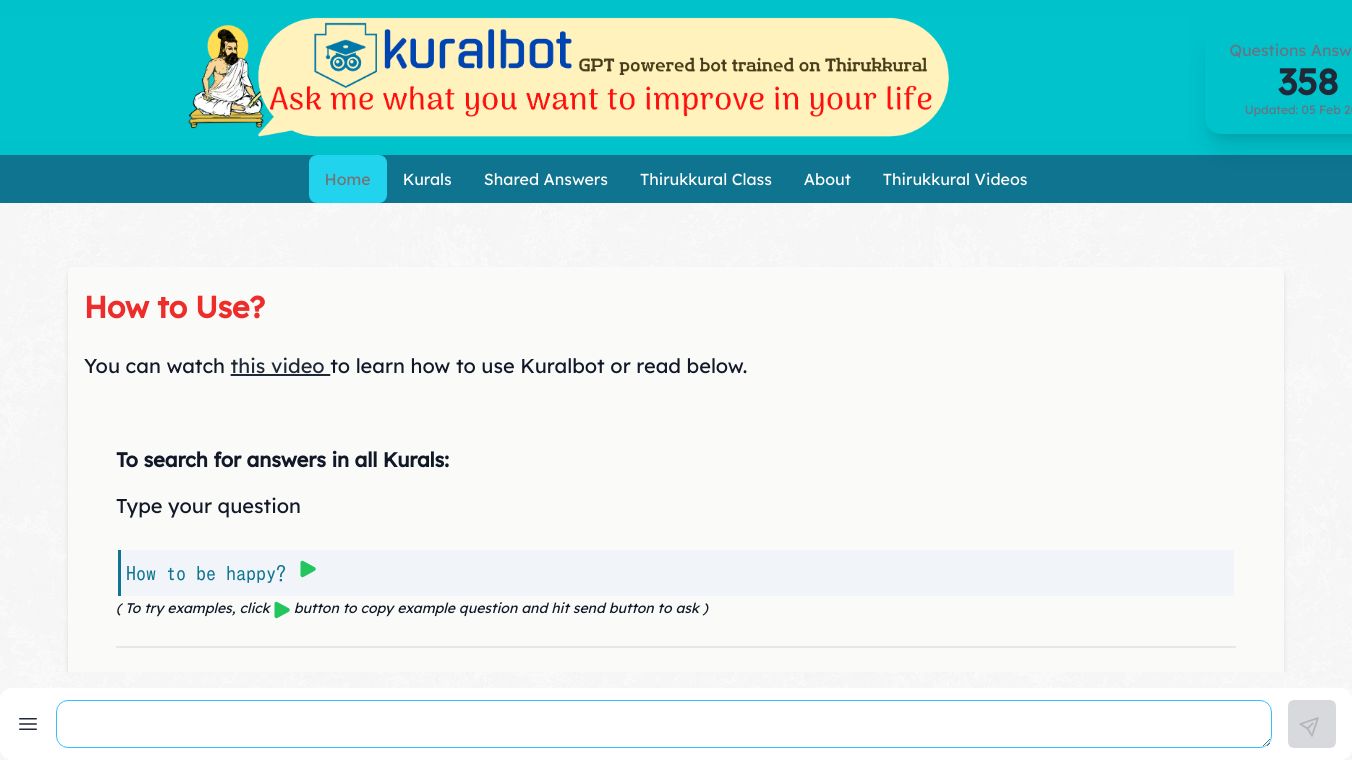
Task: Click the Thiruvalluvar seated figure image
Action: pyautogui.click(x=225, y=78)
